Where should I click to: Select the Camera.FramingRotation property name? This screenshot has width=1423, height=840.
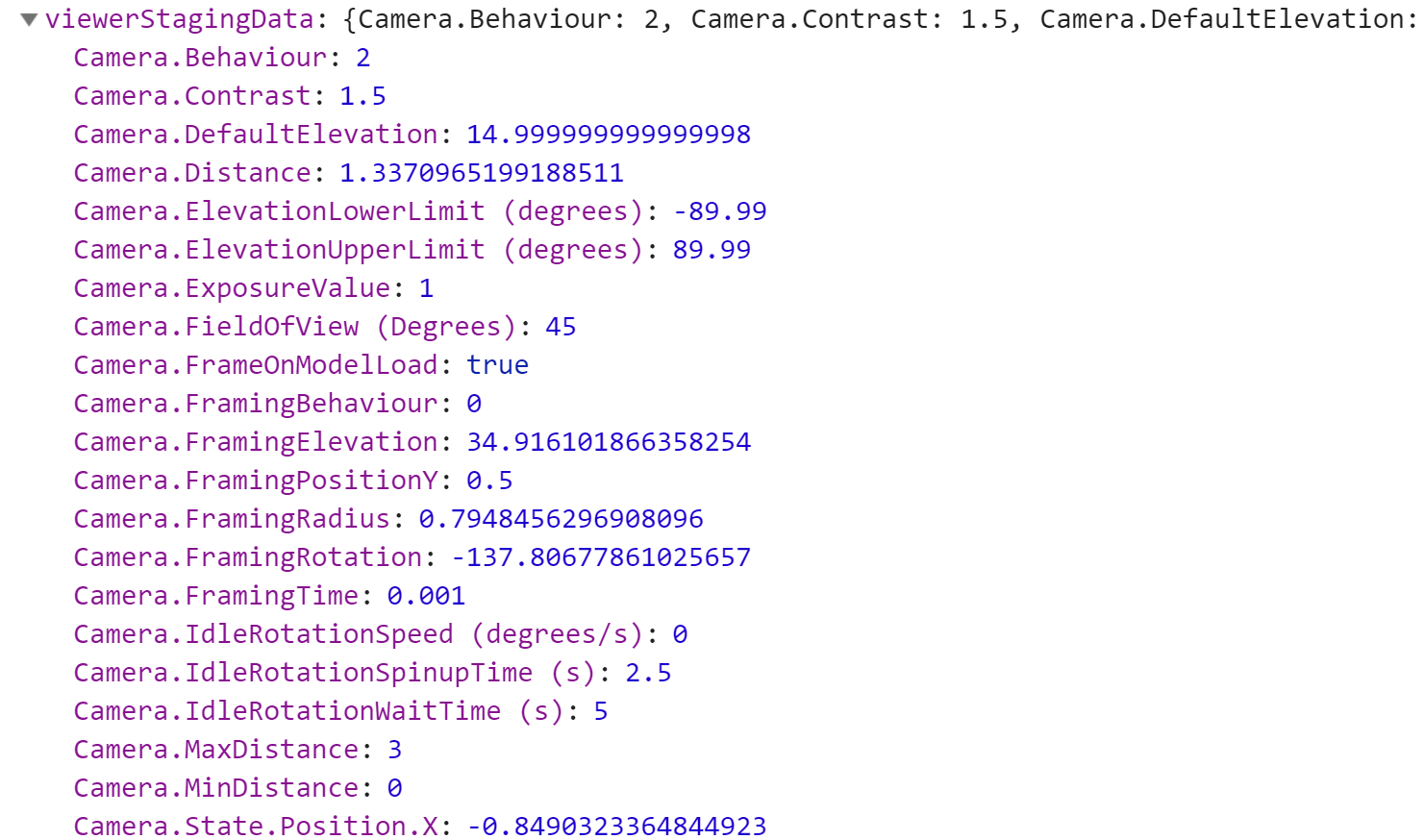(x=248, y=557)
